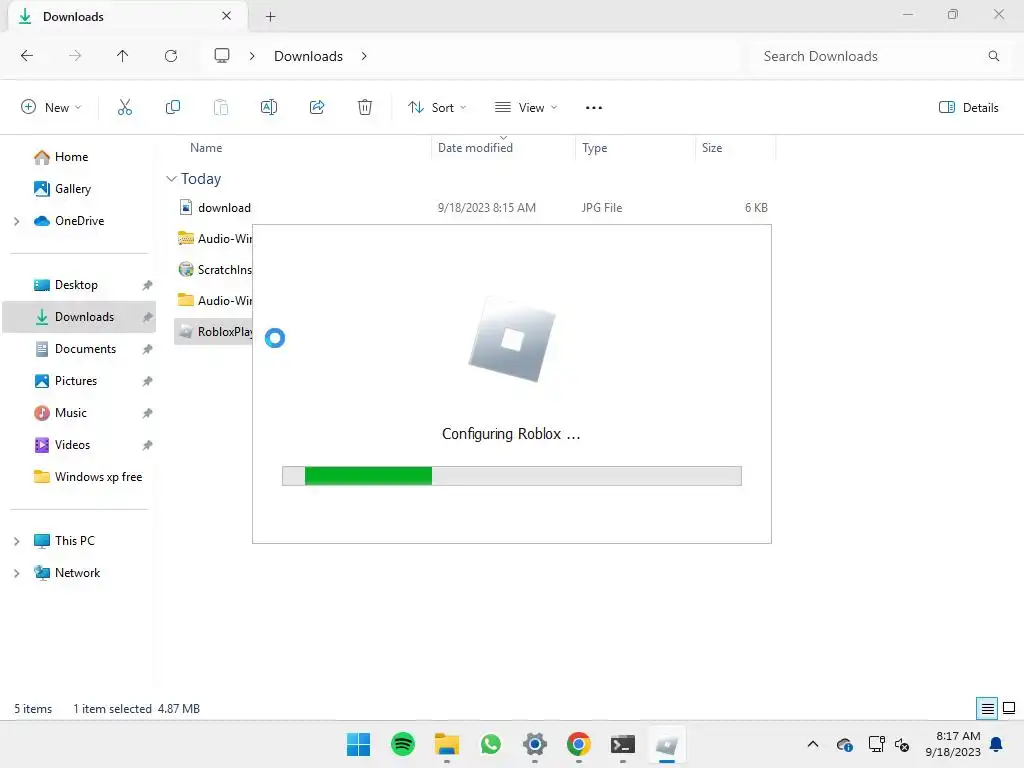Click the search magnifier icon

click(x=993, y=56)
